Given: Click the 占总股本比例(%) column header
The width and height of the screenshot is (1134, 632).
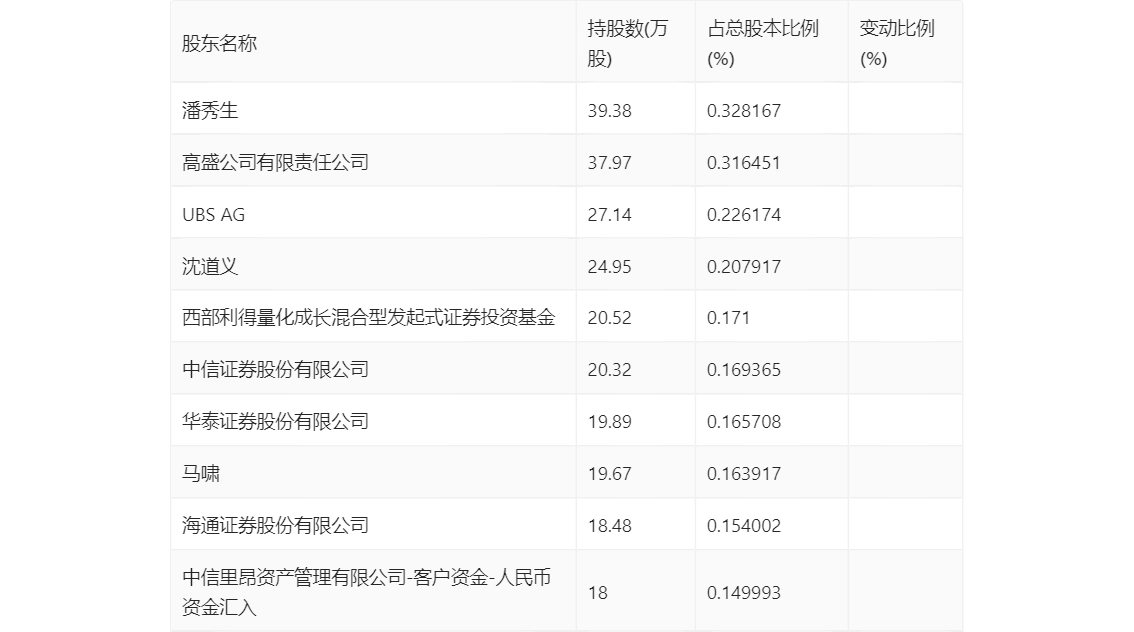Looking at the screenshot, I should pyautogui.click(x=763, y=43).
